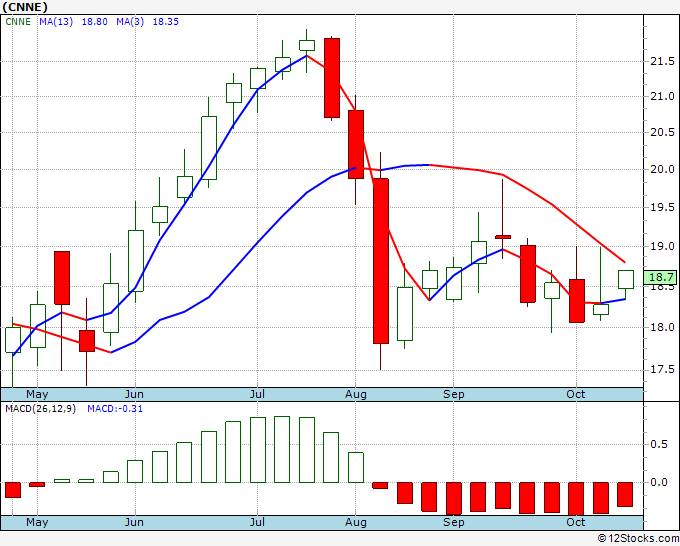
Task: Click the (CNNE) chart title
Action: 25,7
